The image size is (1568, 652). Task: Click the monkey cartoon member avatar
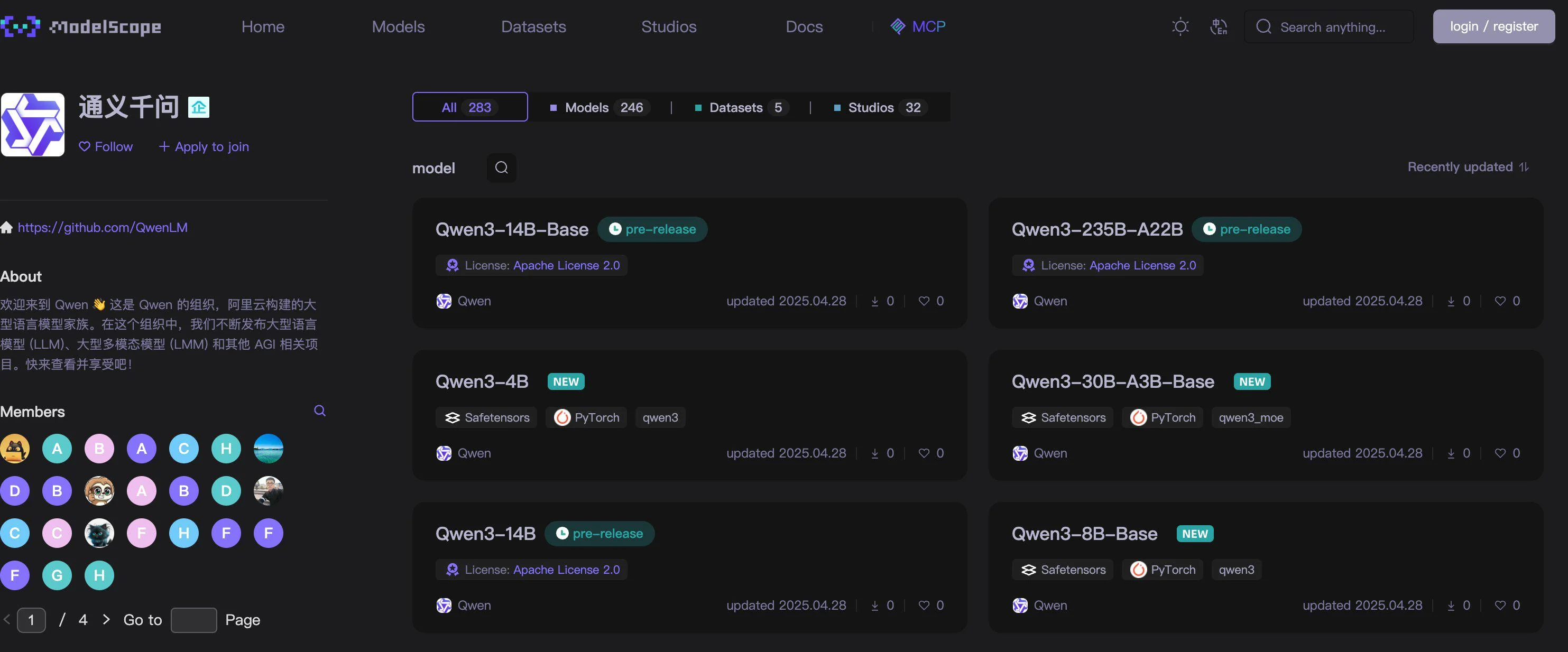click(x=99, y=491)
